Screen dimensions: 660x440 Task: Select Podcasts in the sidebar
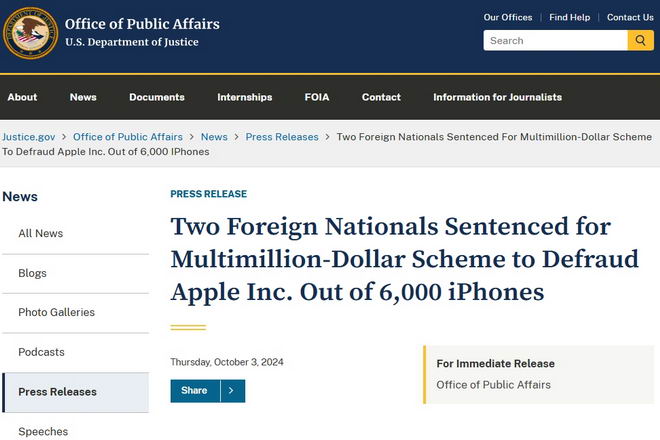coord(41,352)
